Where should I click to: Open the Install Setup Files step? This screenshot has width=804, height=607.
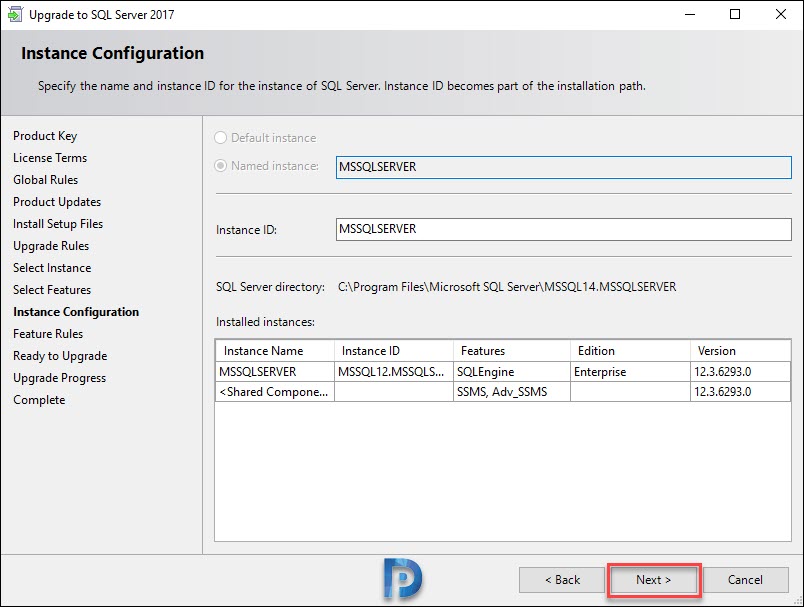pos(58,224)
